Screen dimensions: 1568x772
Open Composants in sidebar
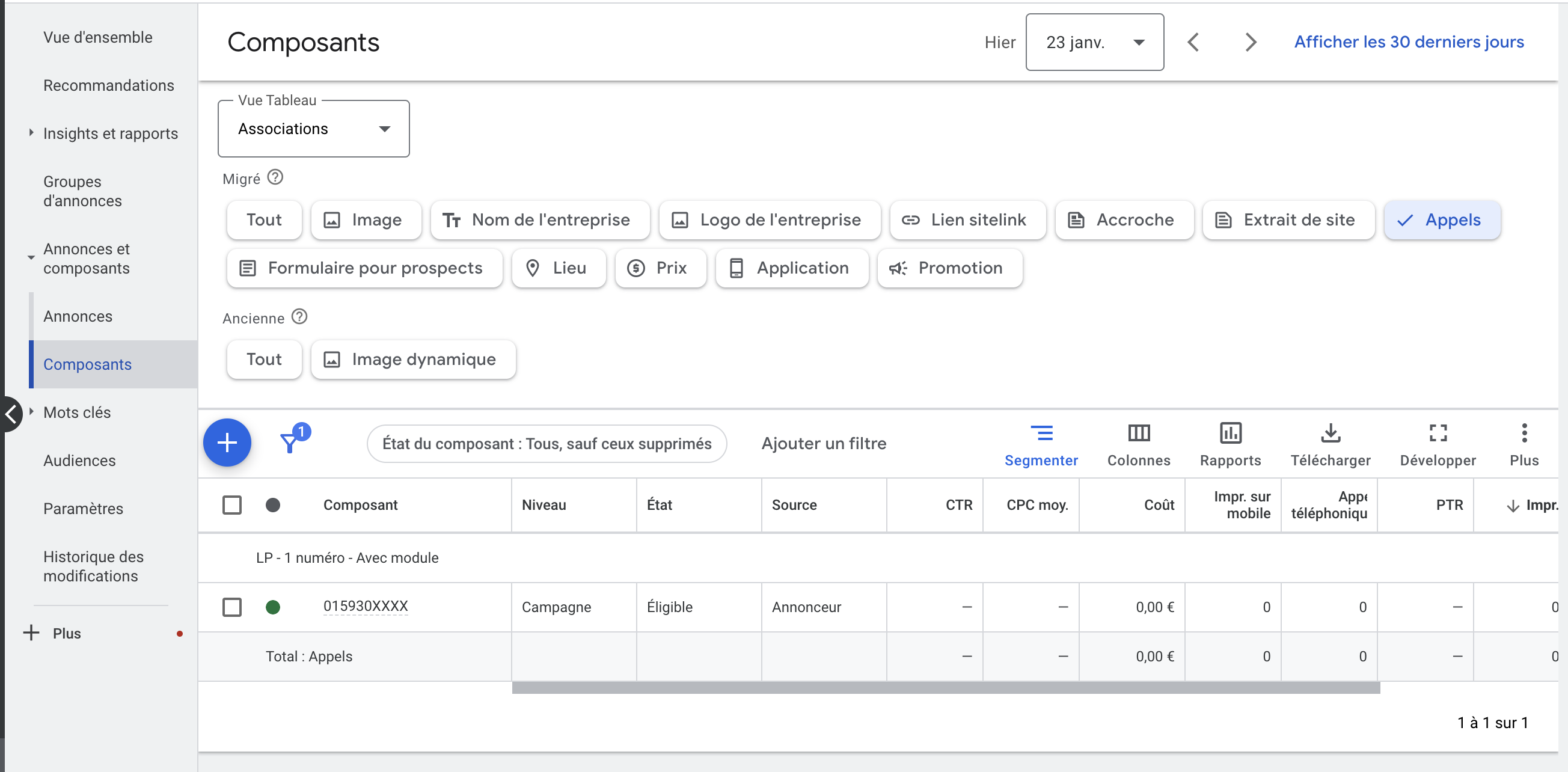pos(113,364)
